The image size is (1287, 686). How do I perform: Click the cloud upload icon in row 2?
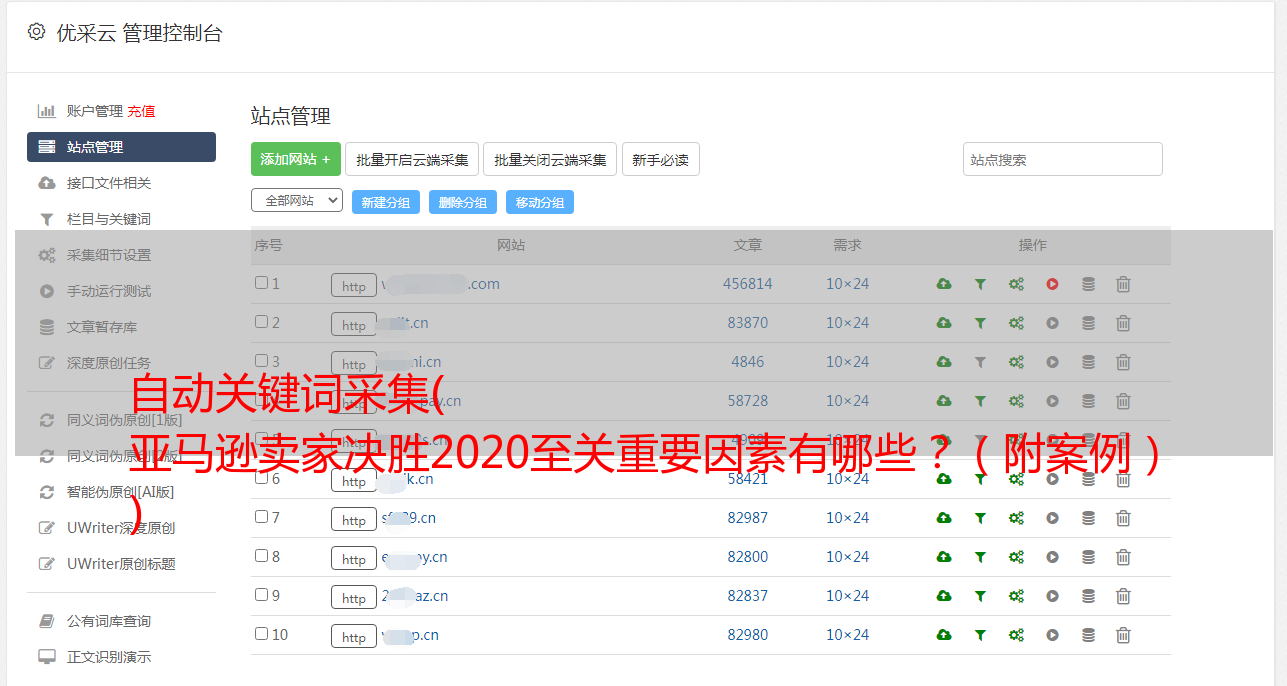coord(944,323)
